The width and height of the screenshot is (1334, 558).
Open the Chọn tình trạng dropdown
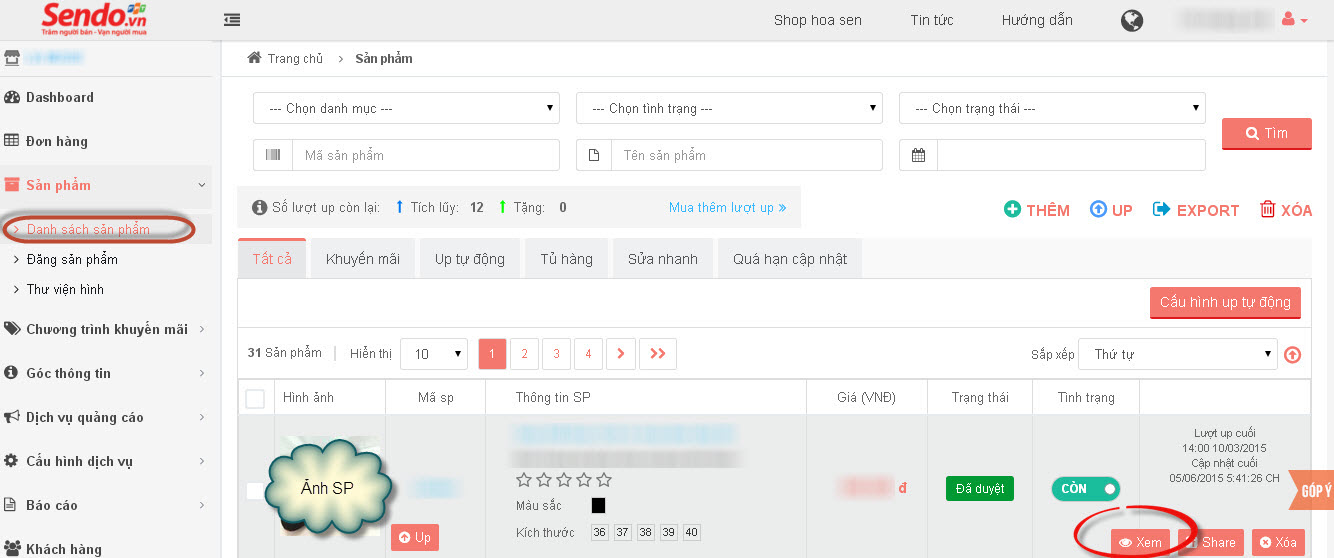tap(729, 108)
